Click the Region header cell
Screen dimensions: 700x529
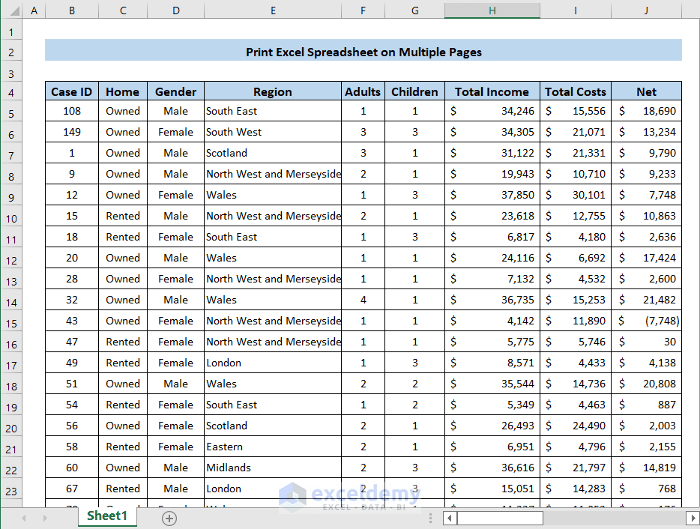tap(272, 91)
